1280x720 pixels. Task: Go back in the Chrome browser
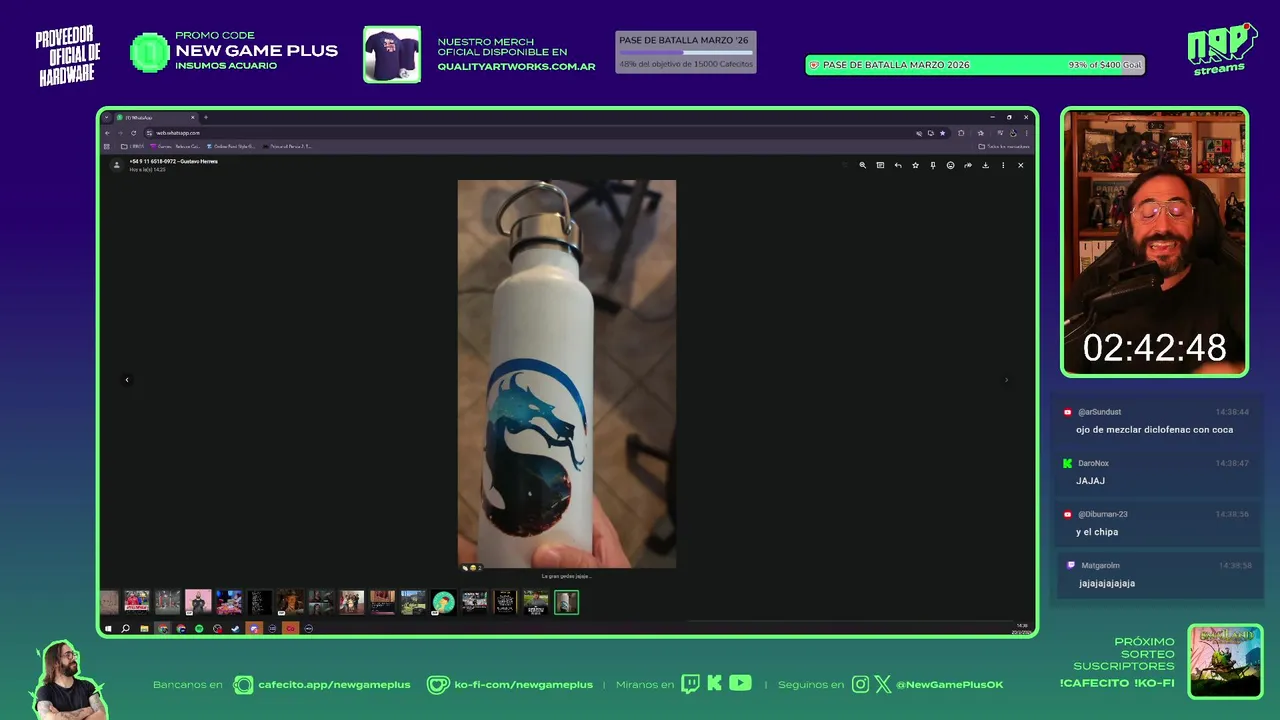[x=107, y=133]
